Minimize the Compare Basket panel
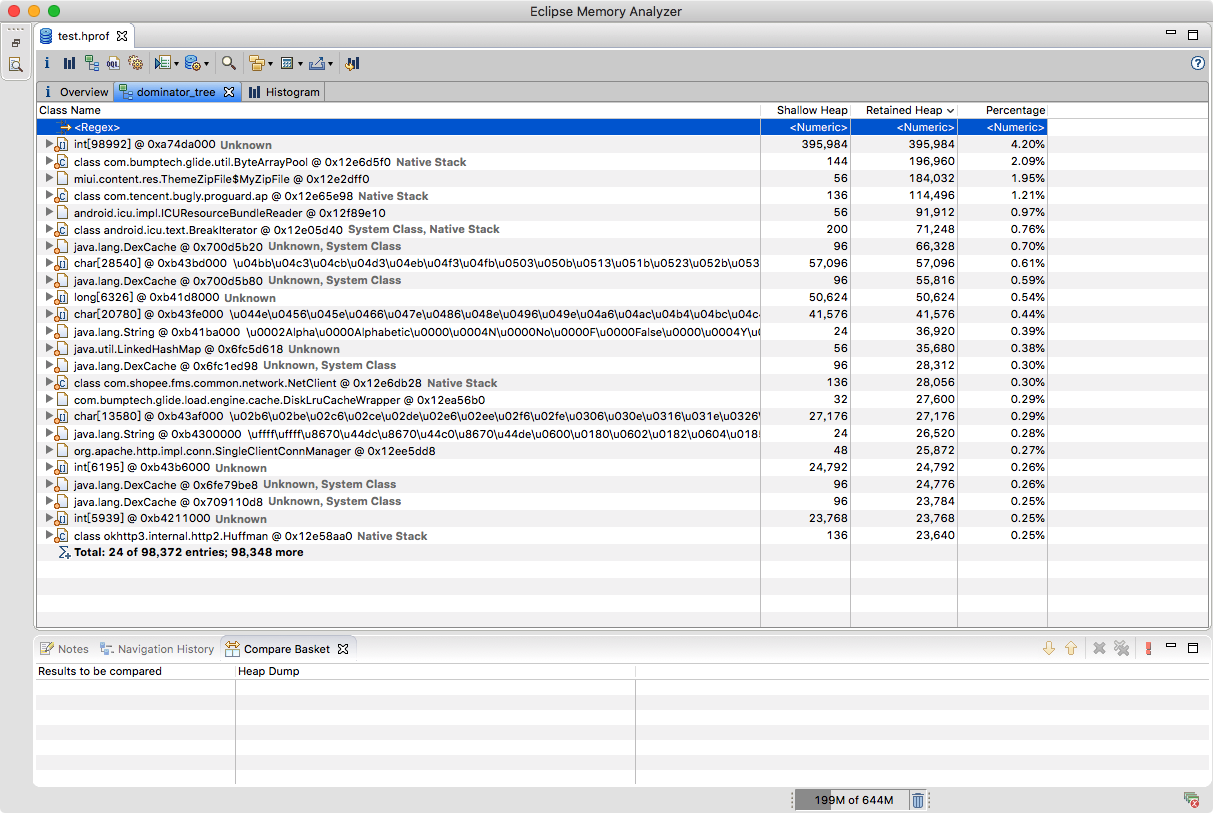The image size is (1213, 813). coord(1171,646)
